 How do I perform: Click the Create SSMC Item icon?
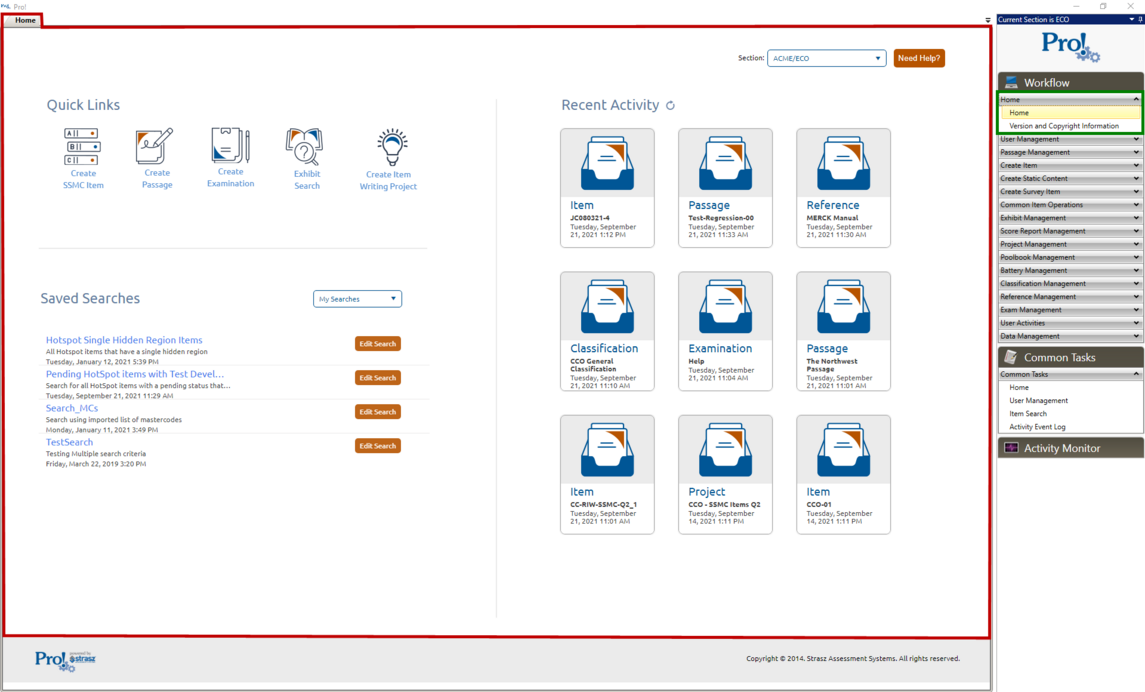click(x=83, y=146)
